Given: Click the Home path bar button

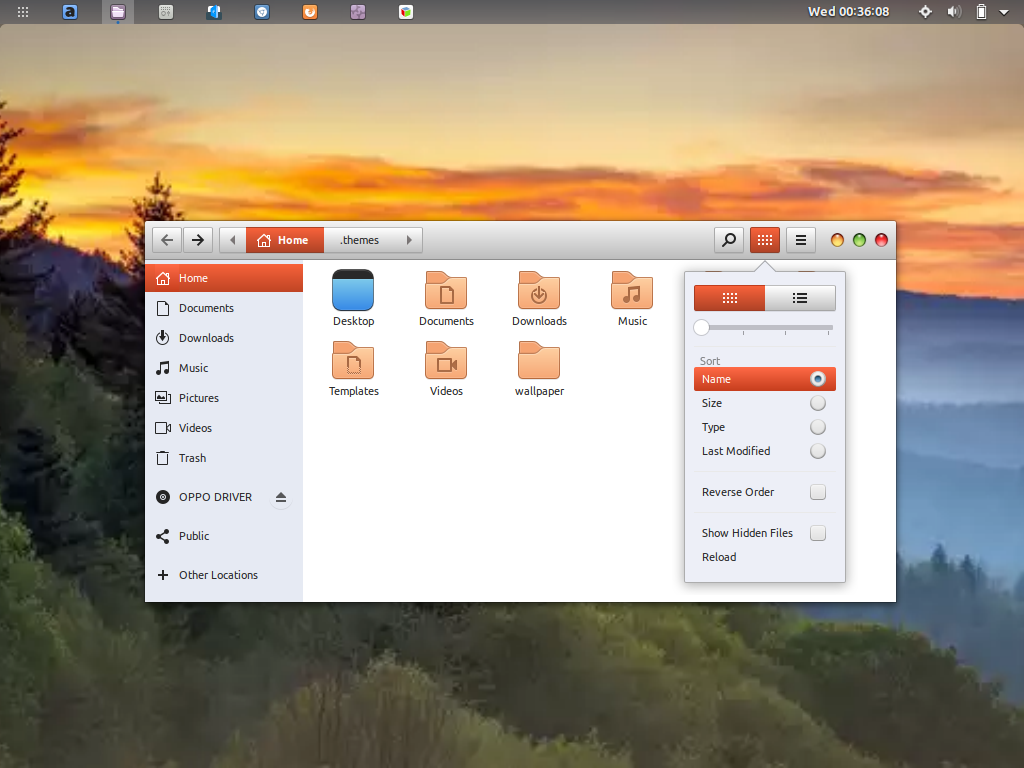Looking at the screenshot, I should click(285, 240).
